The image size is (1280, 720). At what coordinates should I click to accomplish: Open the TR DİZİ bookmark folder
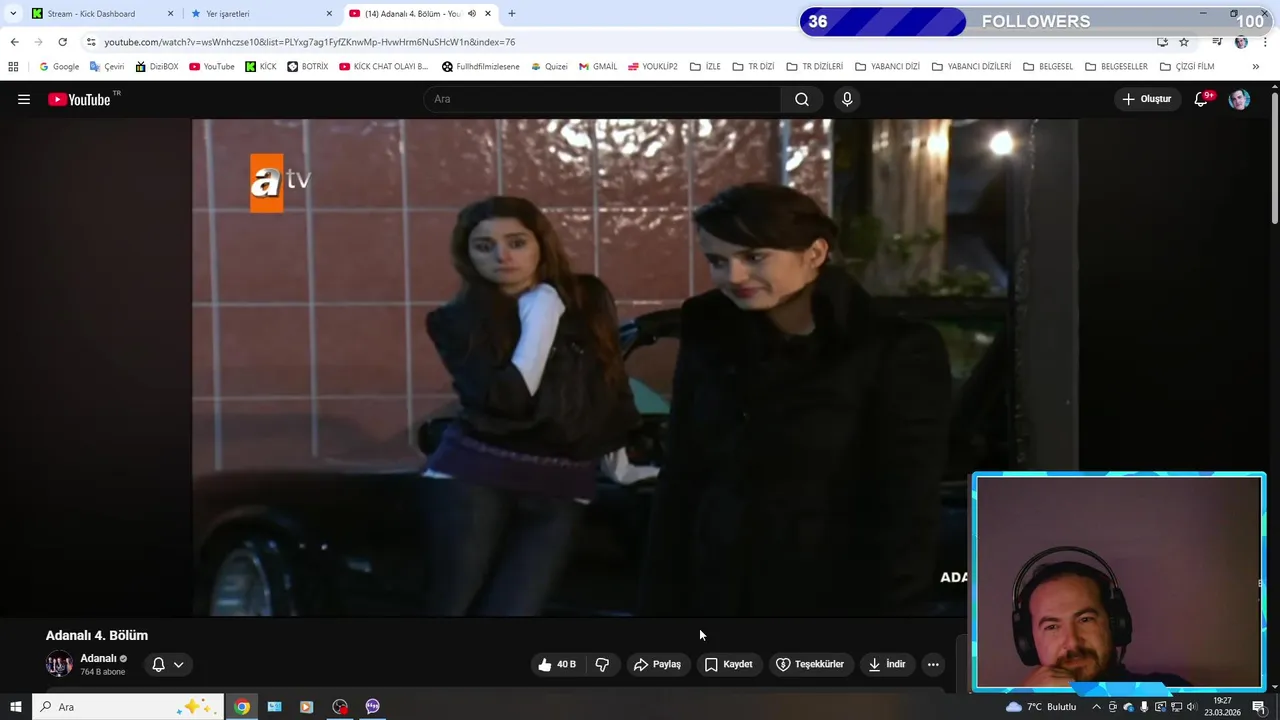[x=753, y=67]
